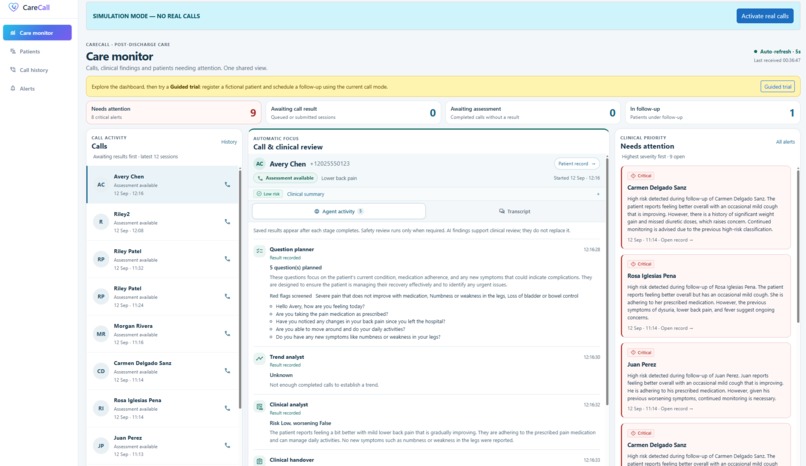Click the AC avatar in the clinical review header
The image size is (806, 466).
pos(260,164)
